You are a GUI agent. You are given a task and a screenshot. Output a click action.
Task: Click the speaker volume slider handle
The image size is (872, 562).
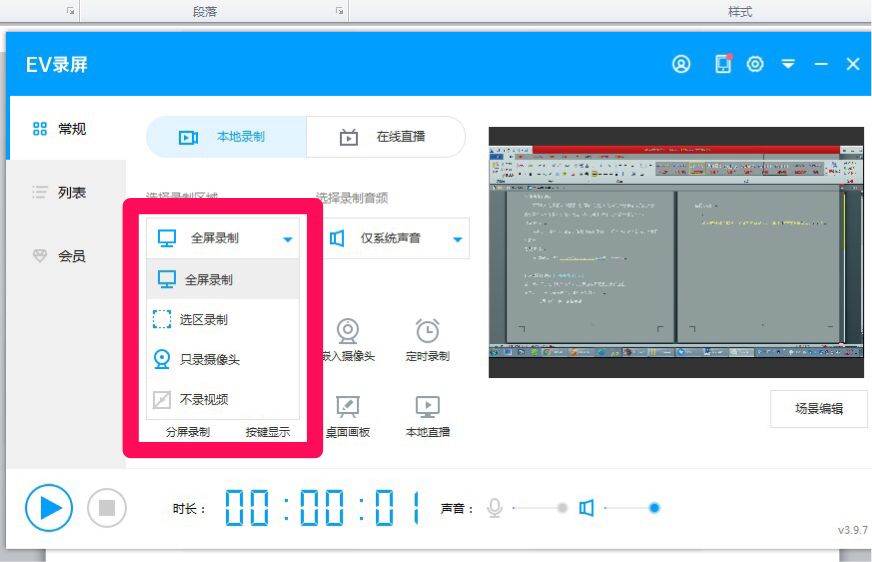[655, 508]
